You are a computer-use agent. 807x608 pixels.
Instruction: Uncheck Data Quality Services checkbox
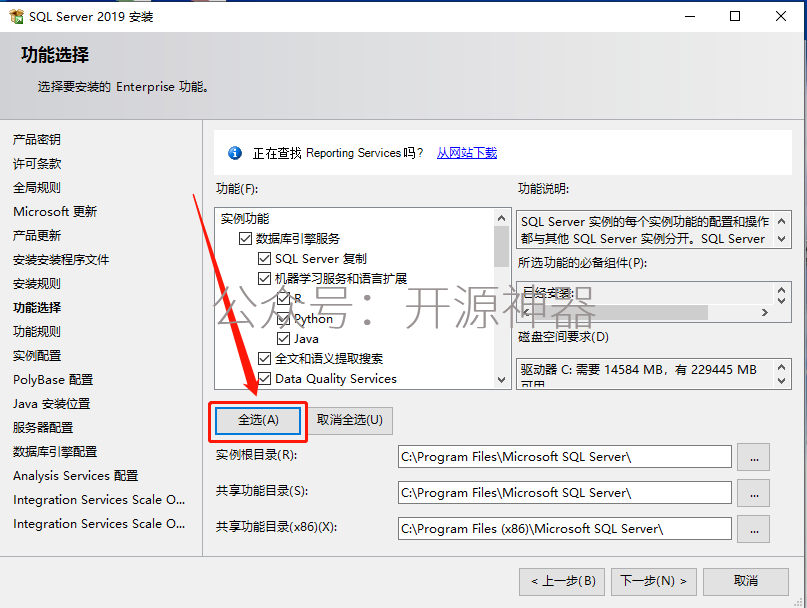pyautogui.click(x=265, y=379)
